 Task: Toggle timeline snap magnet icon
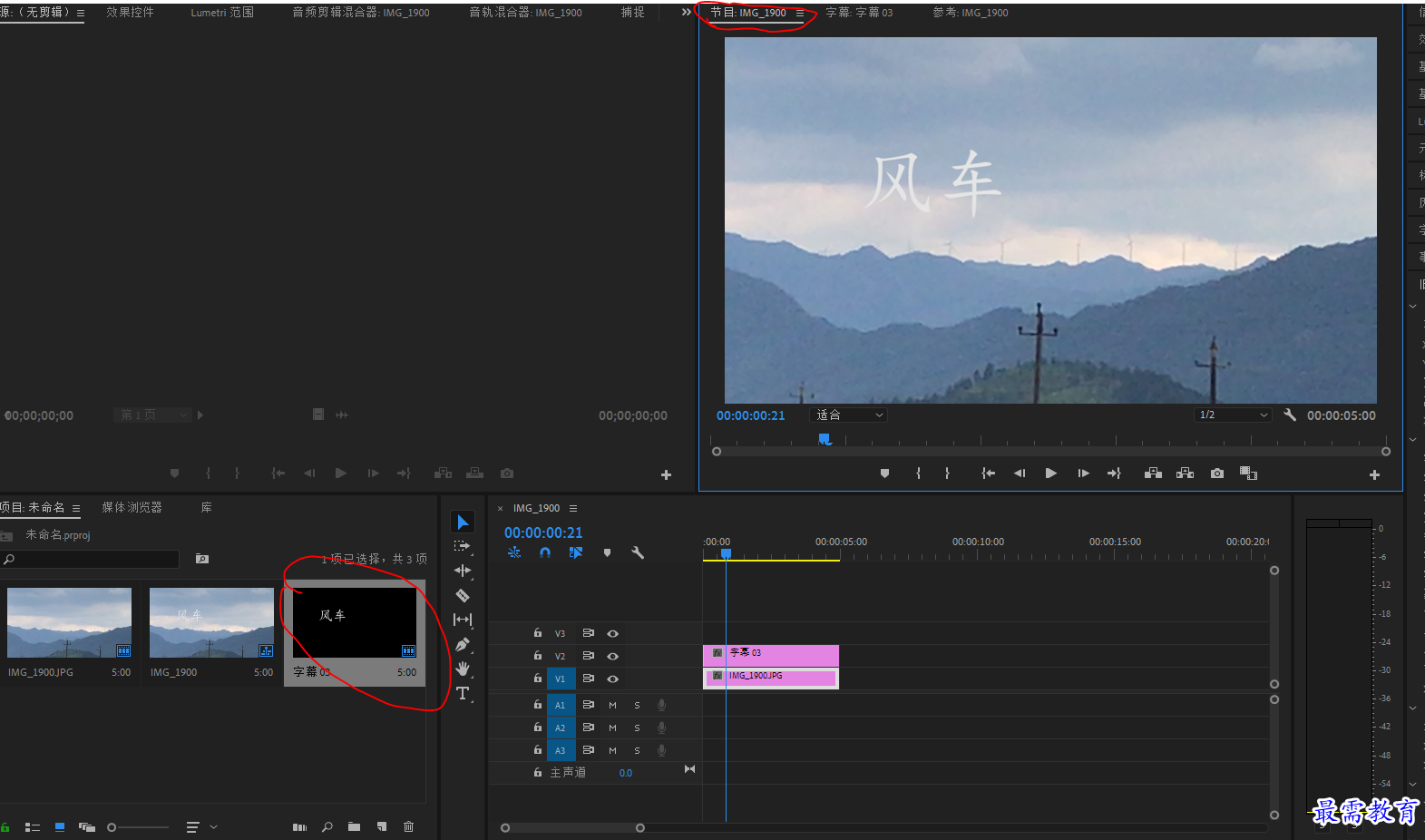click(545, 552)
